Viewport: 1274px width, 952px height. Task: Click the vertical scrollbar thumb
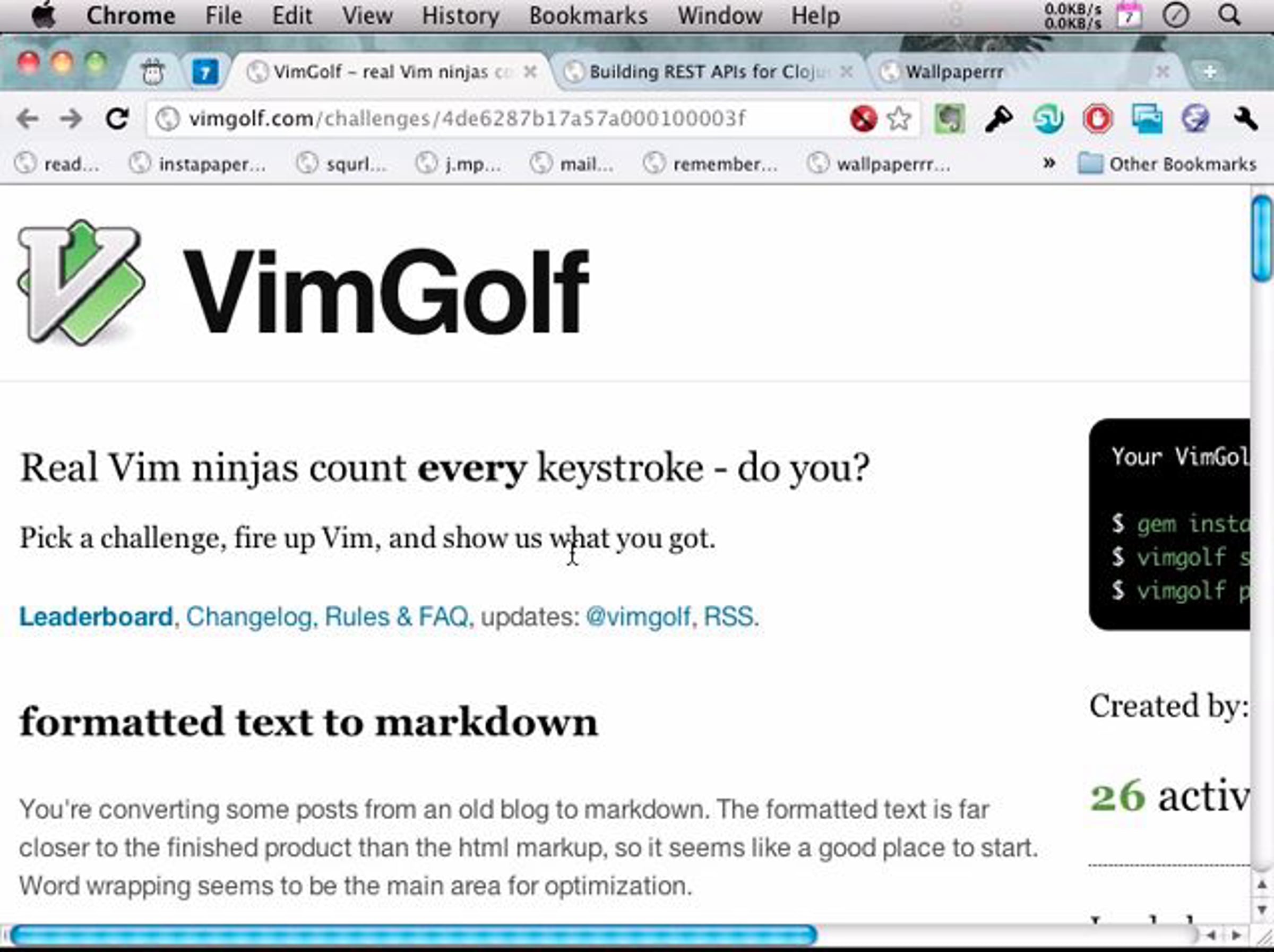[1262, 238]
